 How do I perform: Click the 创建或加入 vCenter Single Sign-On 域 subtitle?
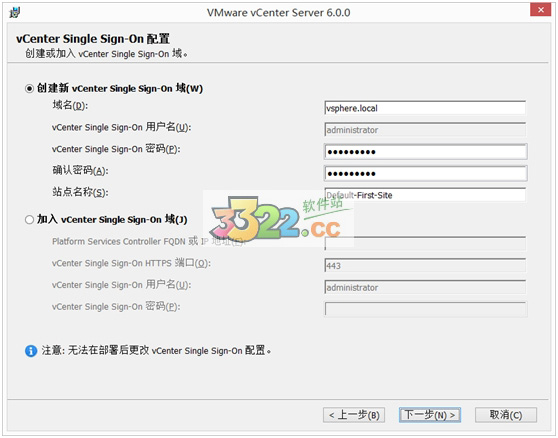point(106,54)
